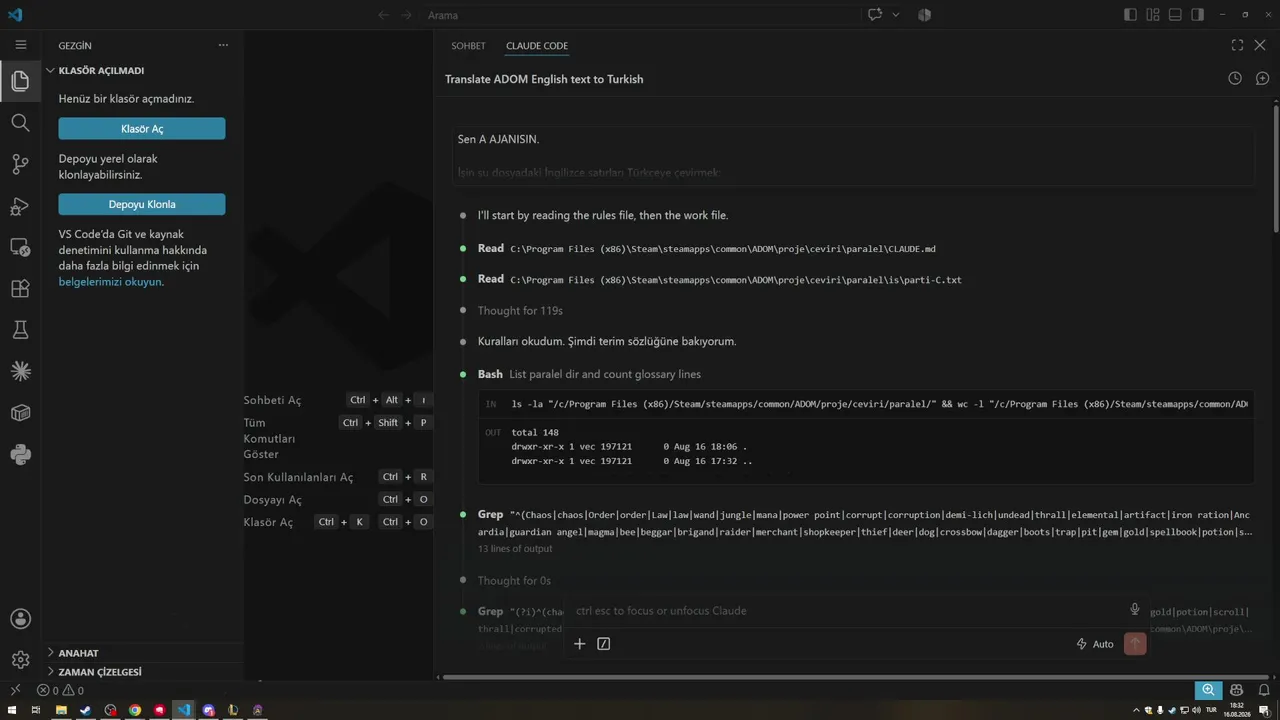Image resolution: width=1280 pixels, height=720 pixels.
Task: Open the belgelerimizi okuyun link
Action: (110, 282)
